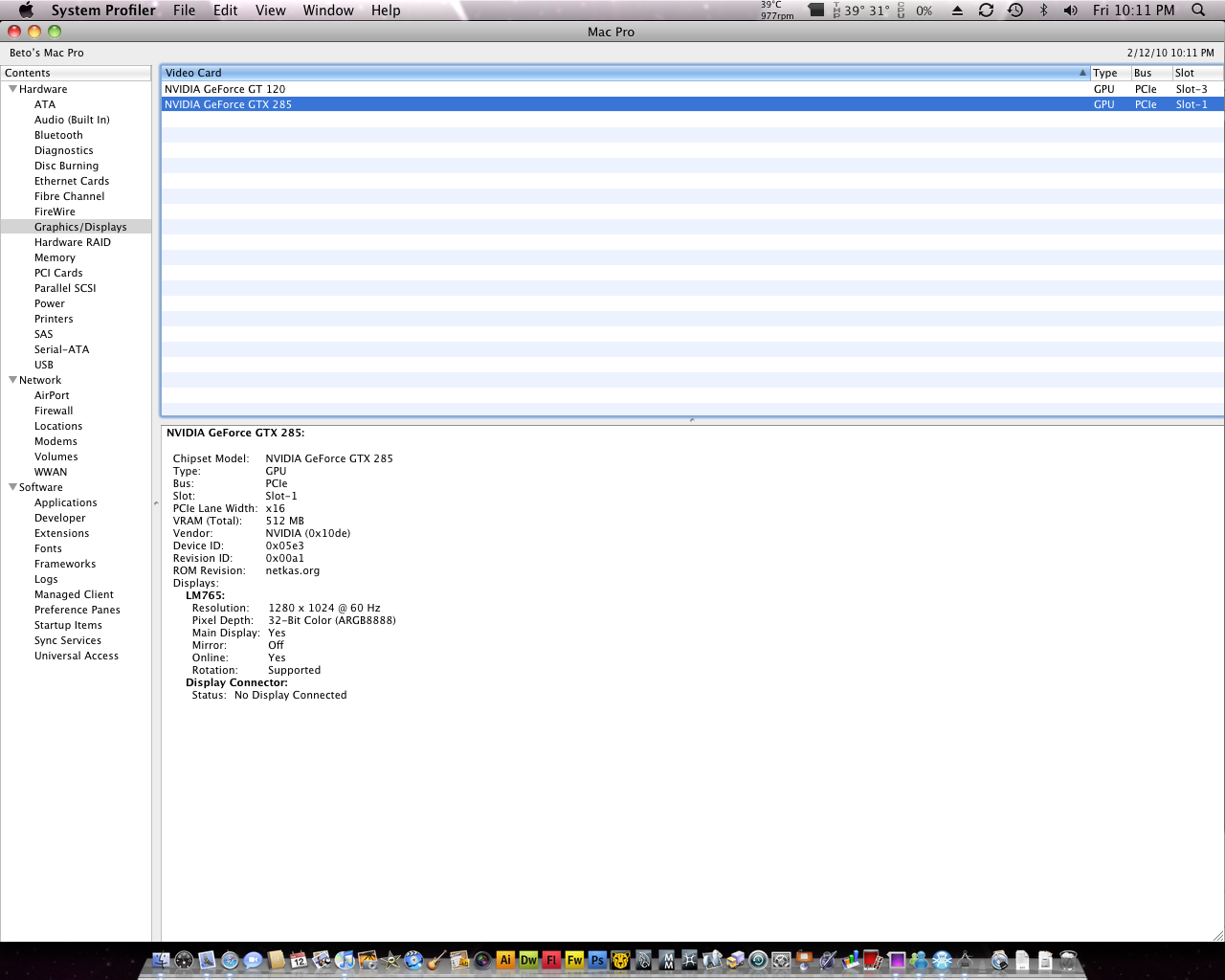Screen dimensions: 1225x980
Task: Select the NVIDIA GeForce GTX 285 row
Action: click(692, 104)
